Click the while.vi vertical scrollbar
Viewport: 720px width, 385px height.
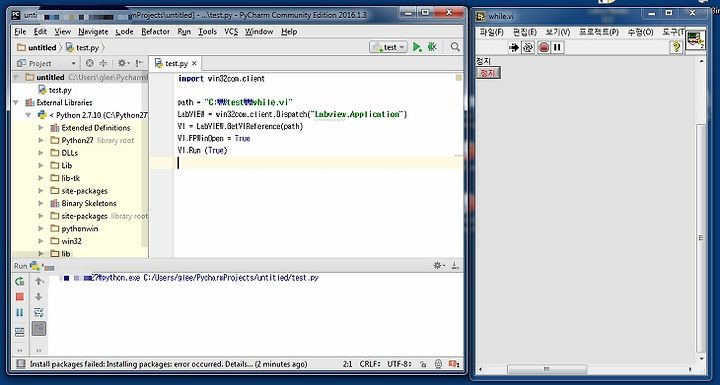[701, 237]
